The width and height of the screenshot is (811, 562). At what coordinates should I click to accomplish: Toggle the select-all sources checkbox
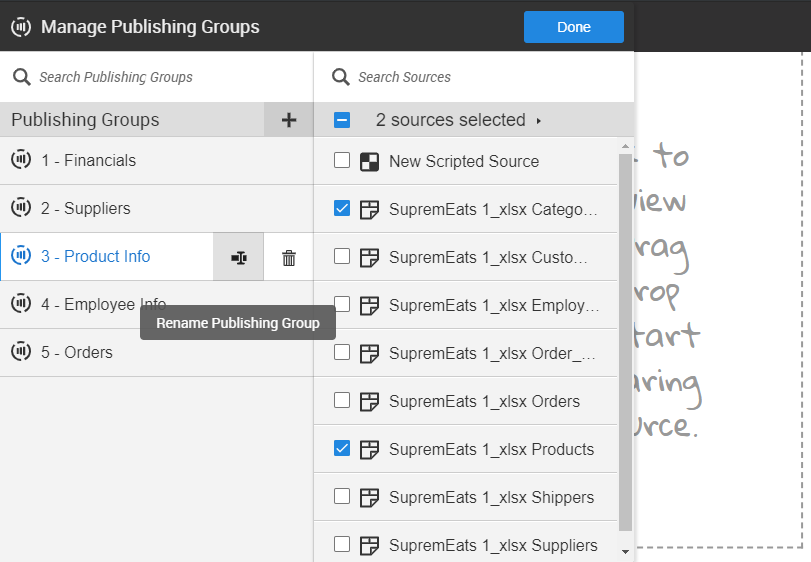click(x=342, y=120)
